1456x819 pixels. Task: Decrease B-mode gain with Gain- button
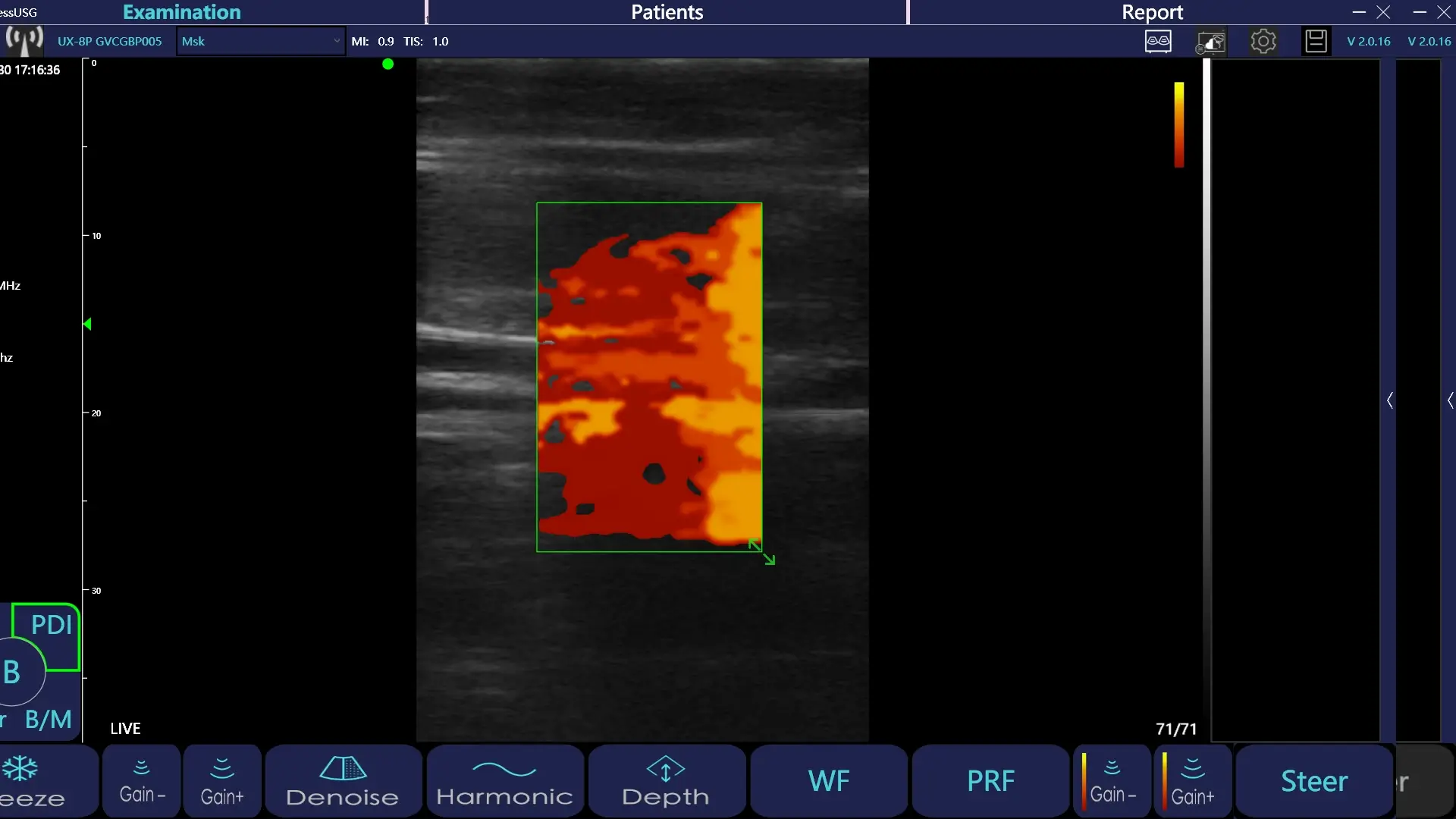tap(142, 781)
